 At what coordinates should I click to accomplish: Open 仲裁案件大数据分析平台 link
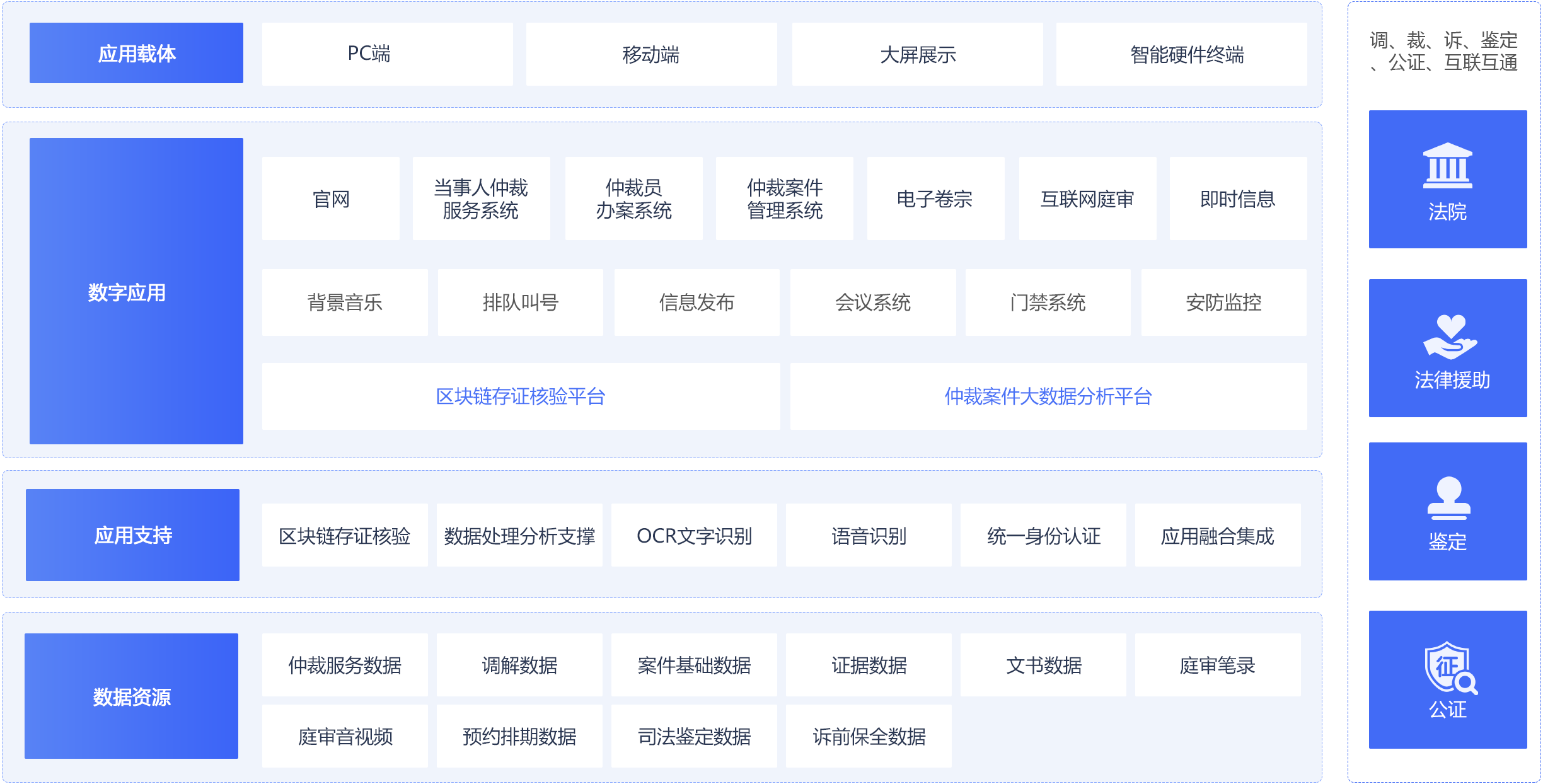[x=1048, y=396]
